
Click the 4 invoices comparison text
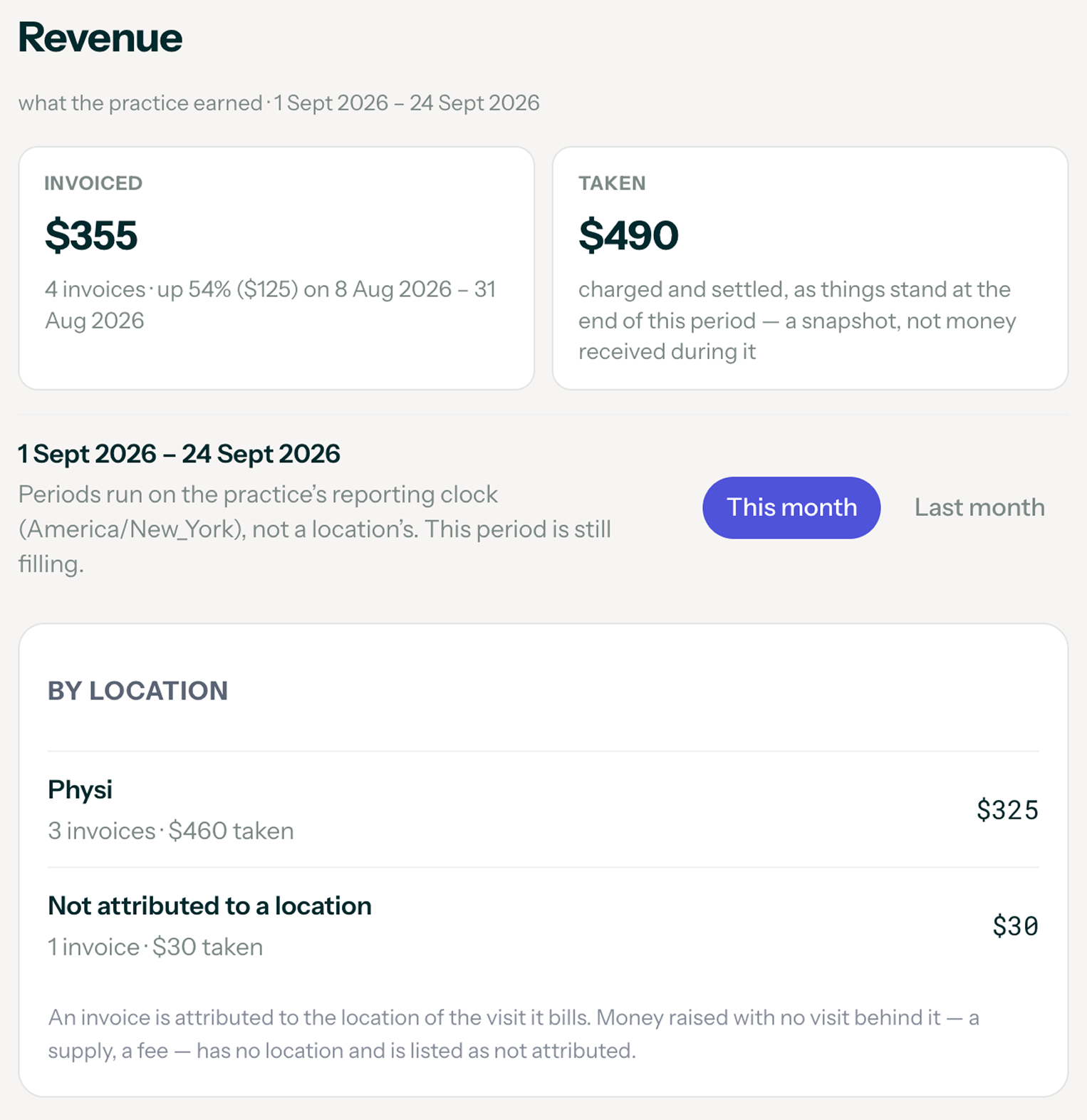(x=271, y=305)
